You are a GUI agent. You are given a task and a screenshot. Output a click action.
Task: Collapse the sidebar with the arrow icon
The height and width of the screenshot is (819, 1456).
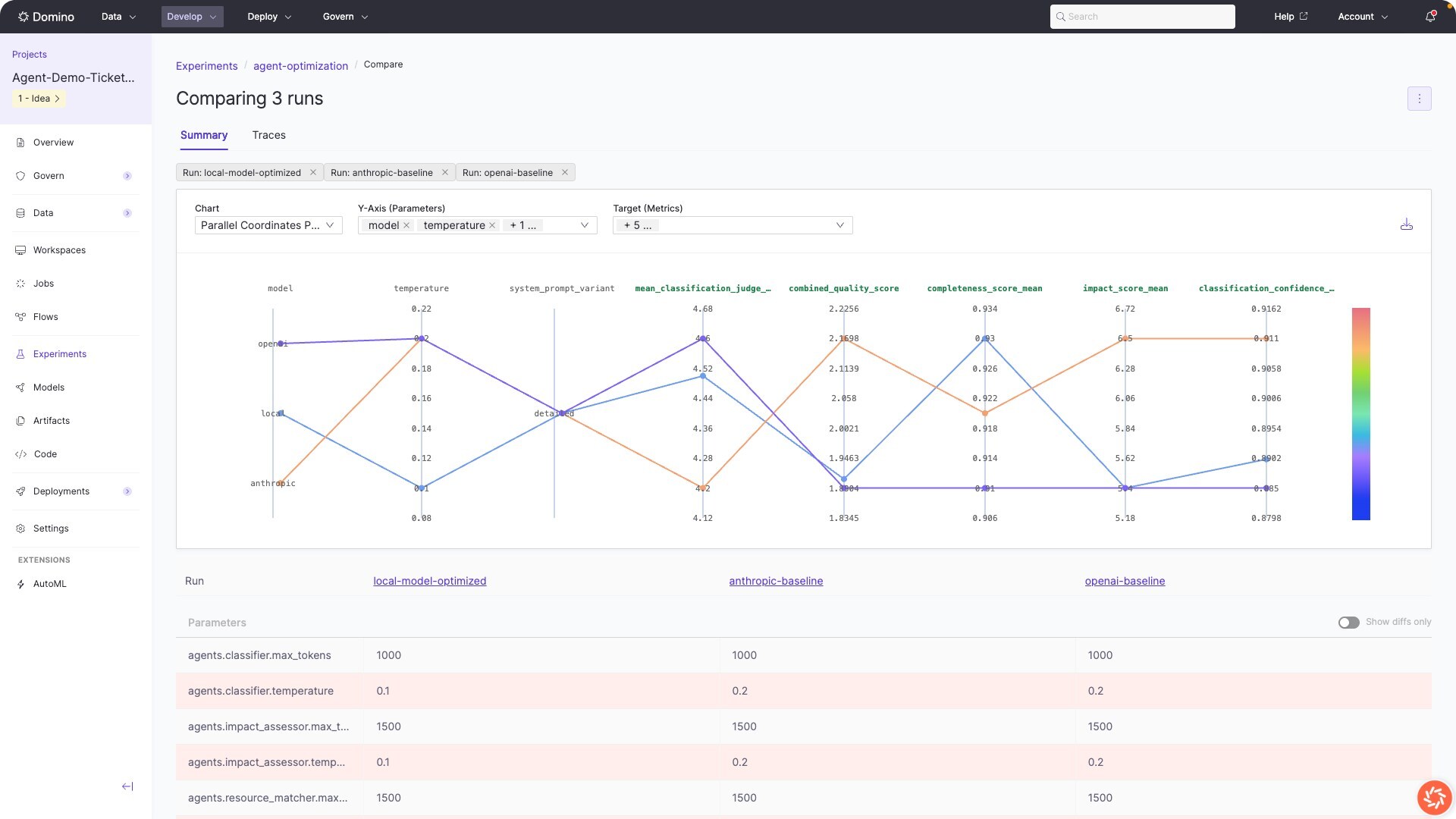click(127, 786)
